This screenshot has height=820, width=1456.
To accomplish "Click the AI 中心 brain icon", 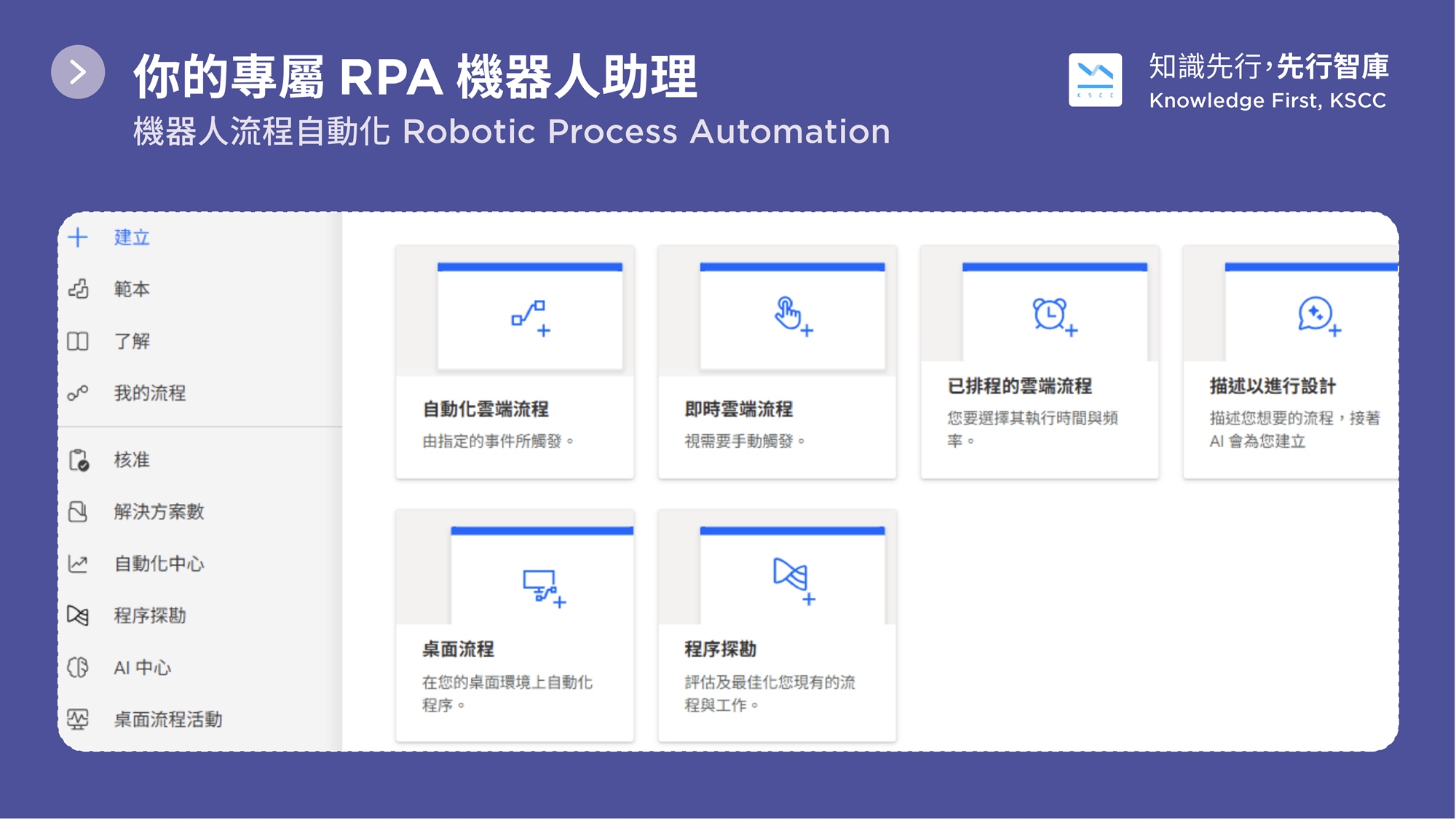I will (78, 668).
